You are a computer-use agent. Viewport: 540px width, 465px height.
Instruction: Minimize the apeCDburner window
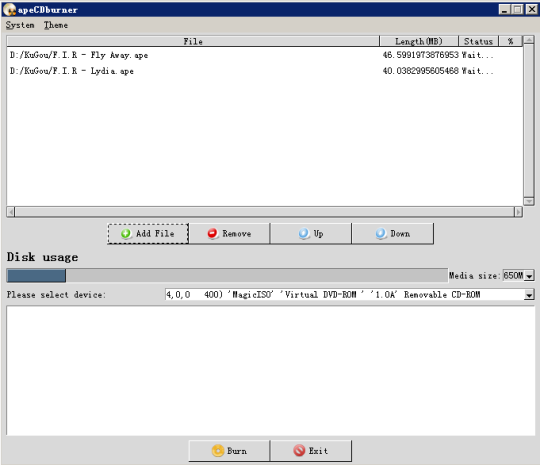click(x=505, y=9)
